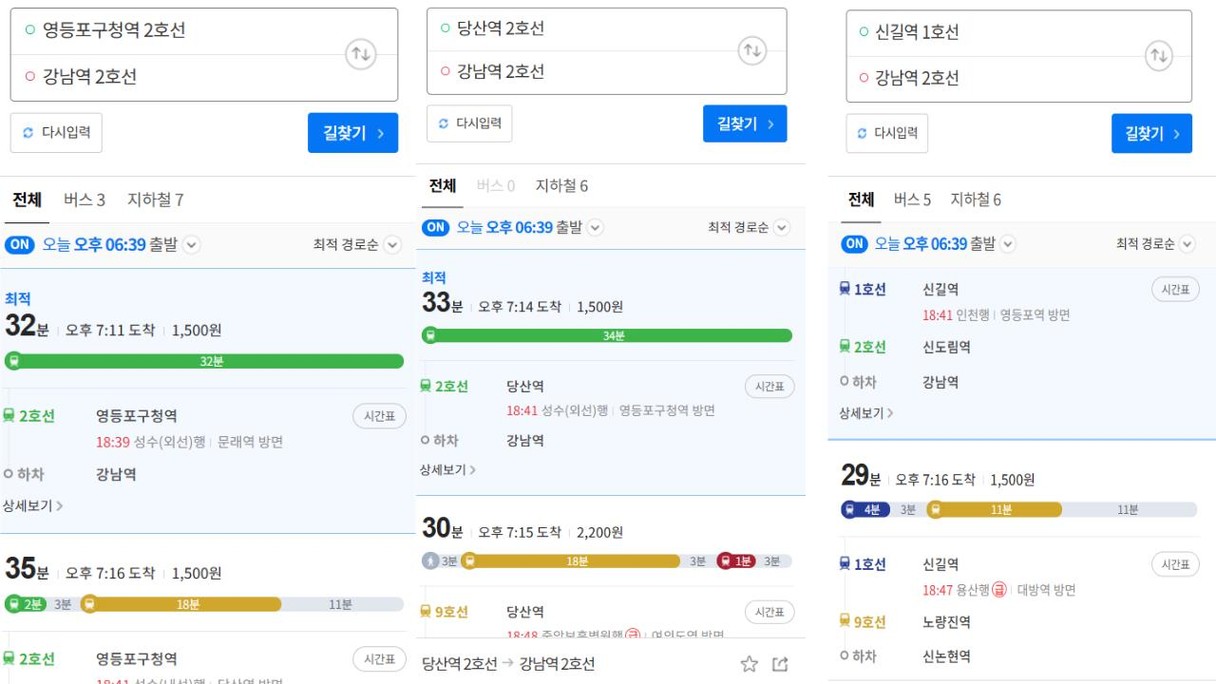Toggle the ON departure switch in the right panel
Viewport: 1216px width, 684px height.
(x=854, y=244)
